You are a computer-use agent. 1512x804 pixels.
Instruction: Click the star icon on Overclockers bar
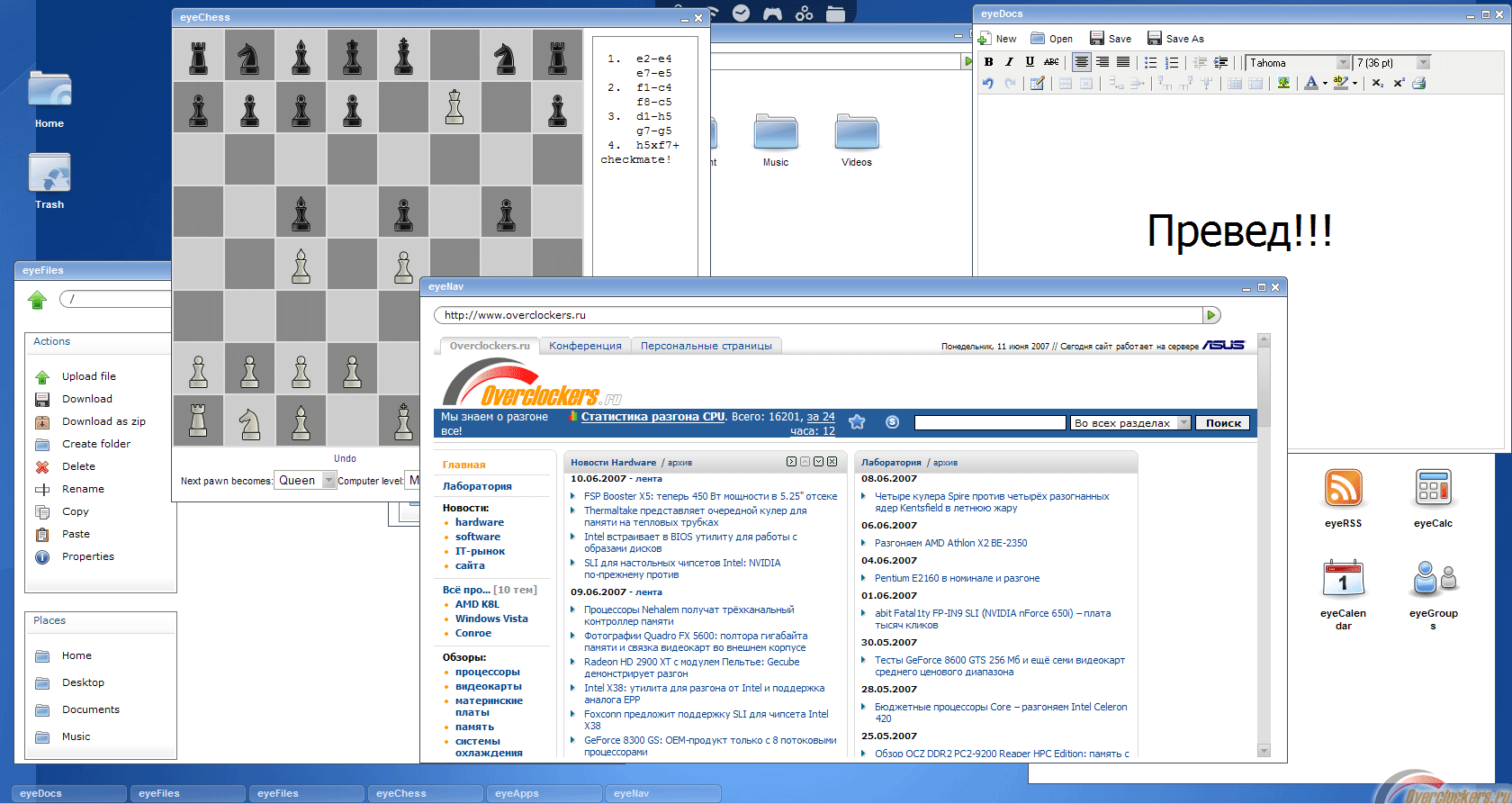coord(857,422)
